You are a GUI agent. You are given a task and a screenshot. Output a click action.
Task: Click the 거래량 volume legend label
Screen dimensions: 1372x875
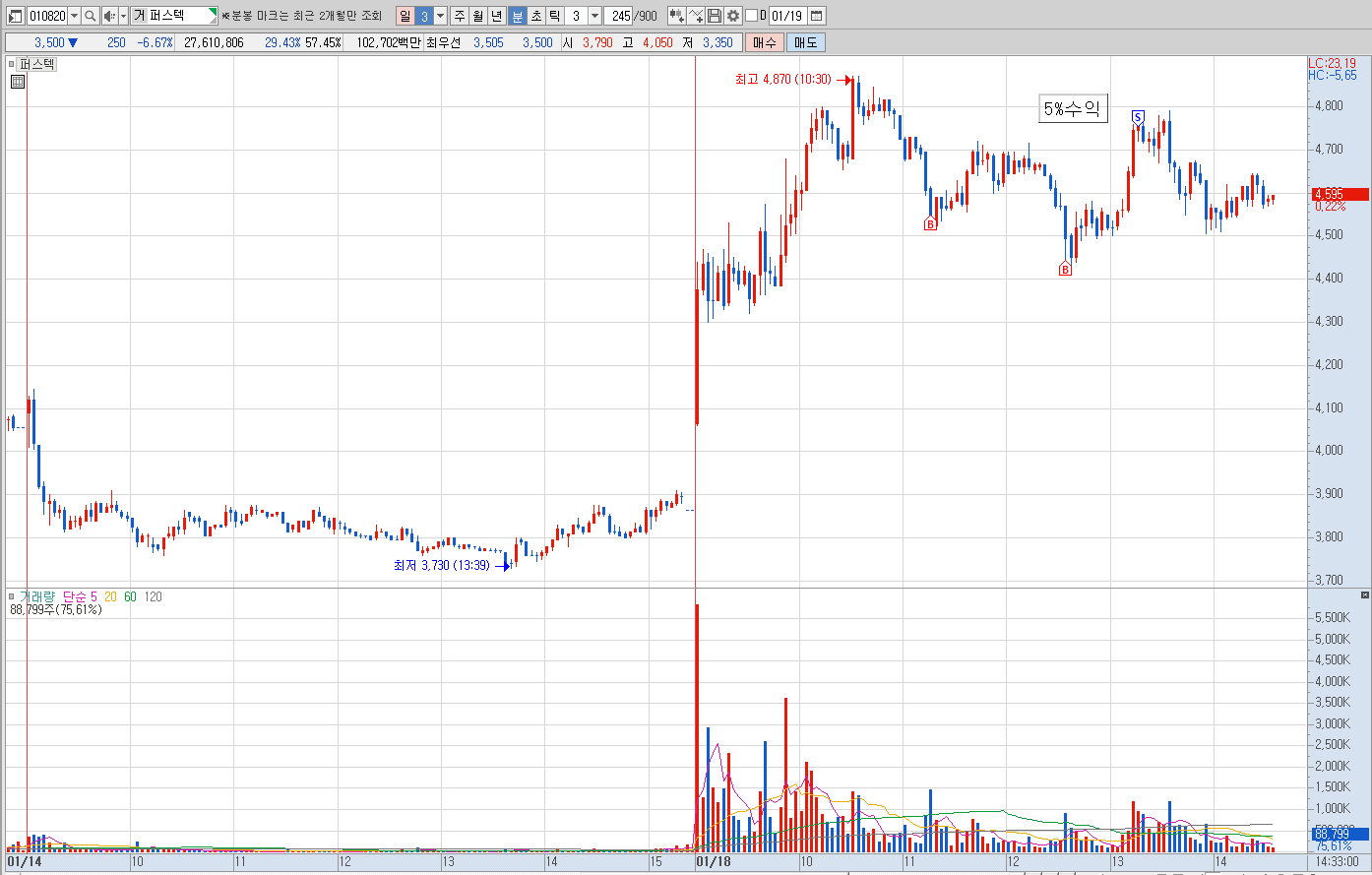(37, 596)
